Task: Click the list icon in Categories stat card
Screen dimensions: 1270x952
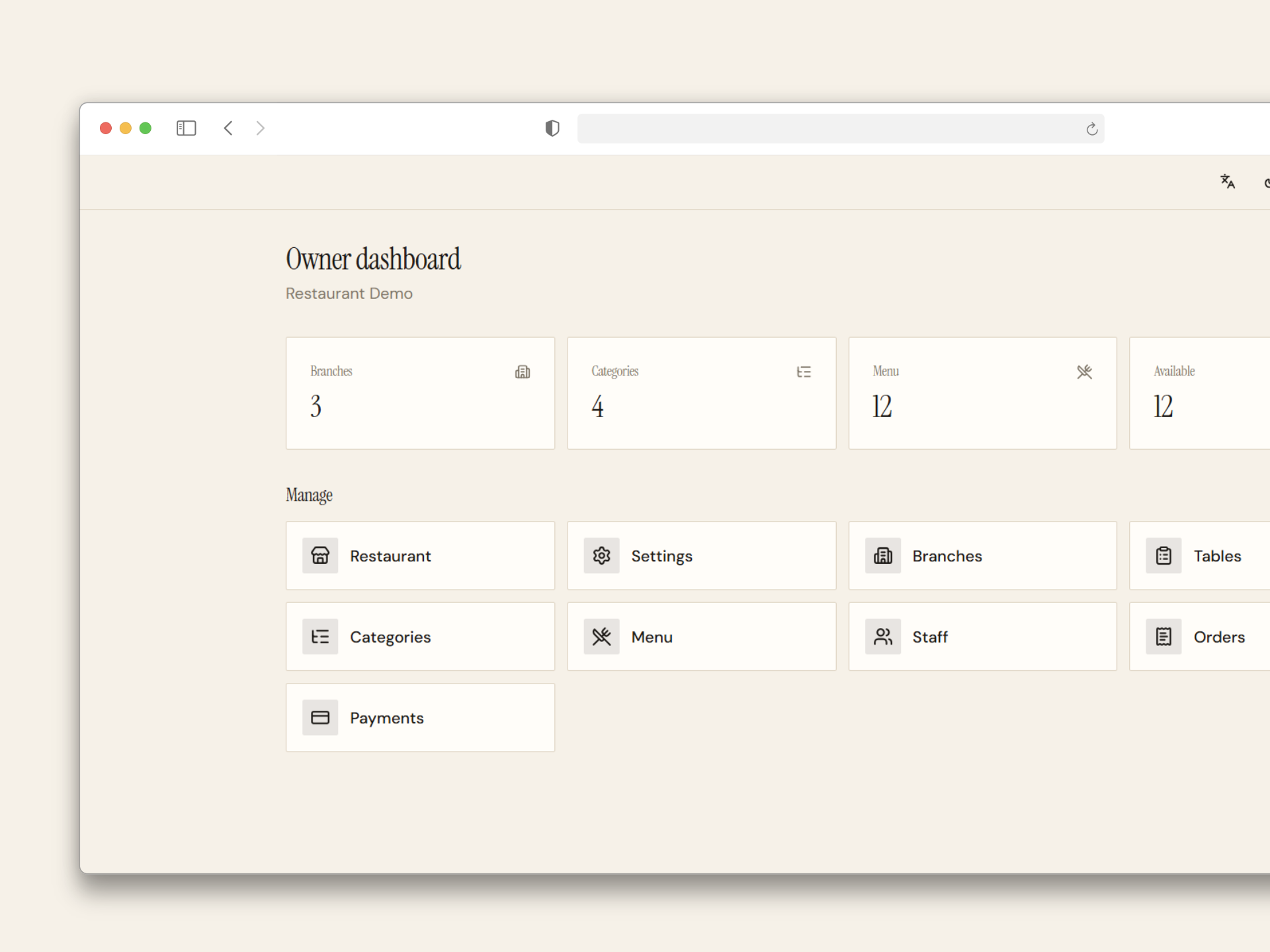Action: click(x=804, y=372)
